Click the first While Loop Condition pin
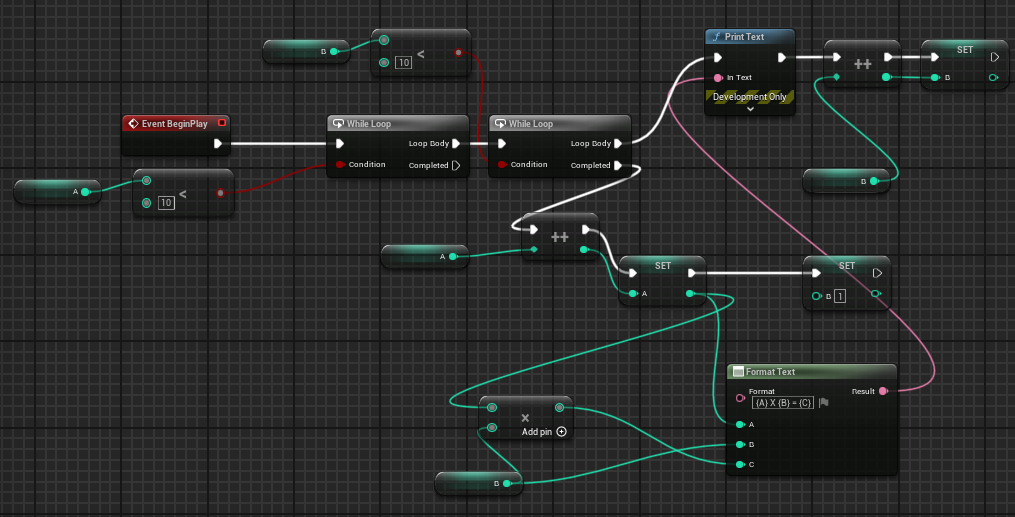Screen dimensions: 1015x517 [x=340, y=164]
